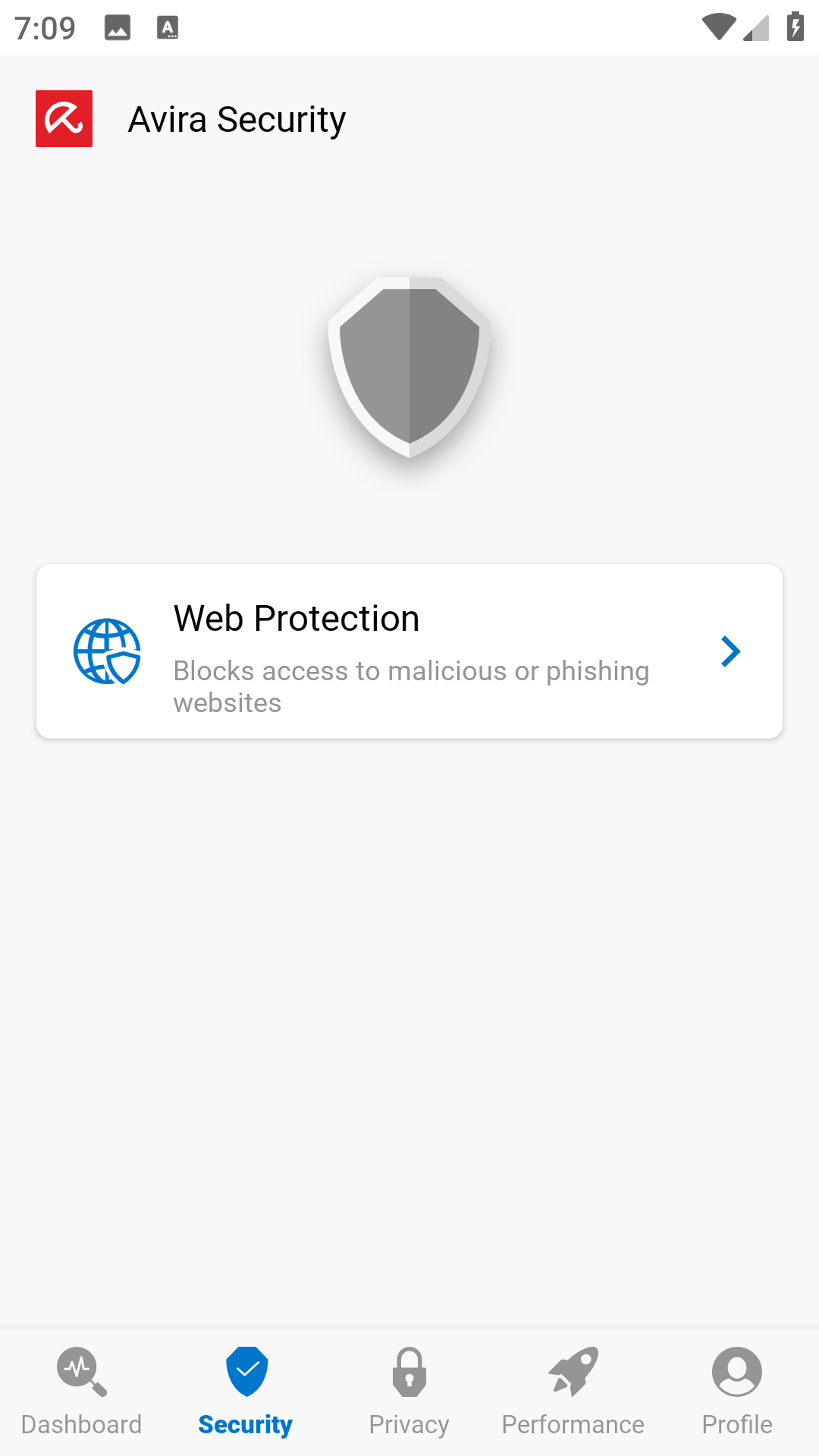Screen dimensions: 819x1456
Task: Tap the gray shield status icon
Action: pos(409,367)
